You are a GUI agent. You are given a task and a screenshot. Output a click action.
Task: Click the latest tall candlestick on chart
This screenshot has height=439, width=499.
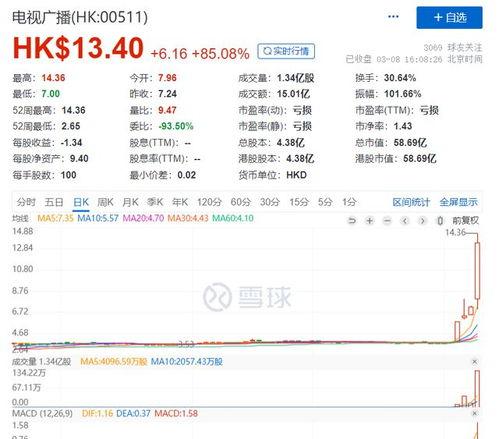(x=477, y=271)
